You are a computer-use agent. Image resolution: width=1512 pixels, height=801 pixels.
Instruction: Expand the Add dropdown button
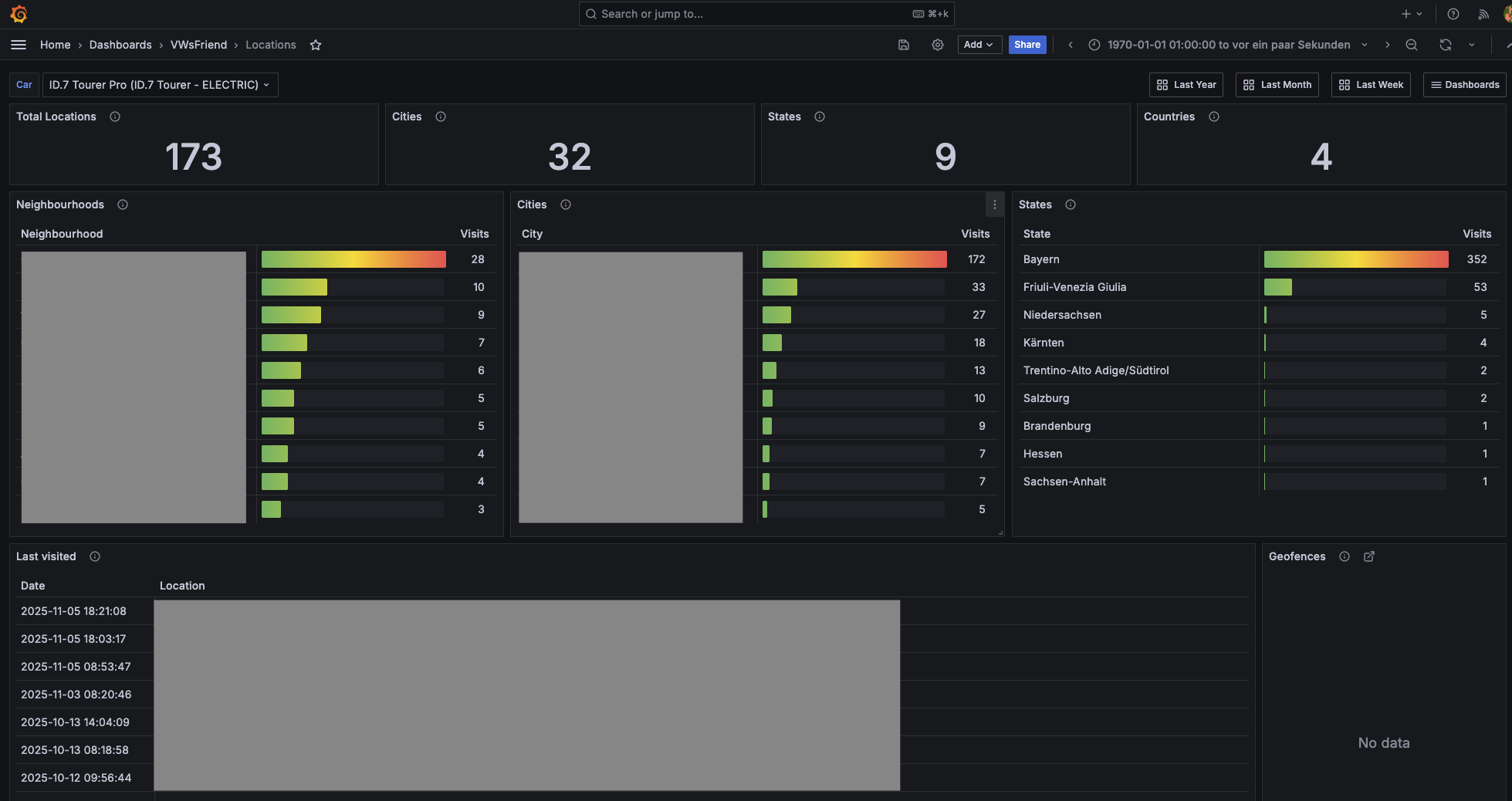979,45
